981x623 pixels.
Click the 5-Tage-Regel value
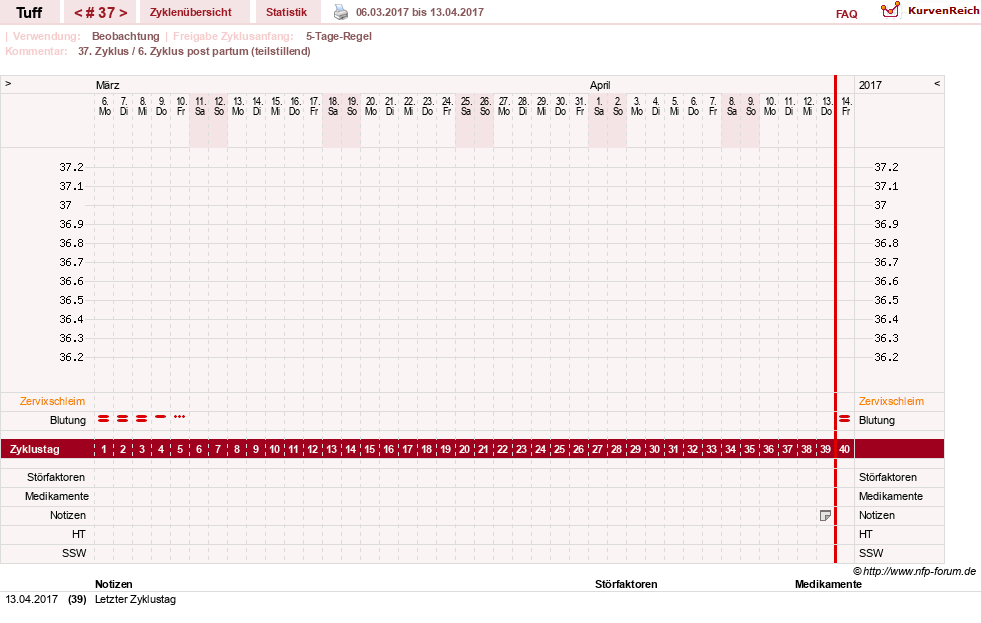(338, 36)
